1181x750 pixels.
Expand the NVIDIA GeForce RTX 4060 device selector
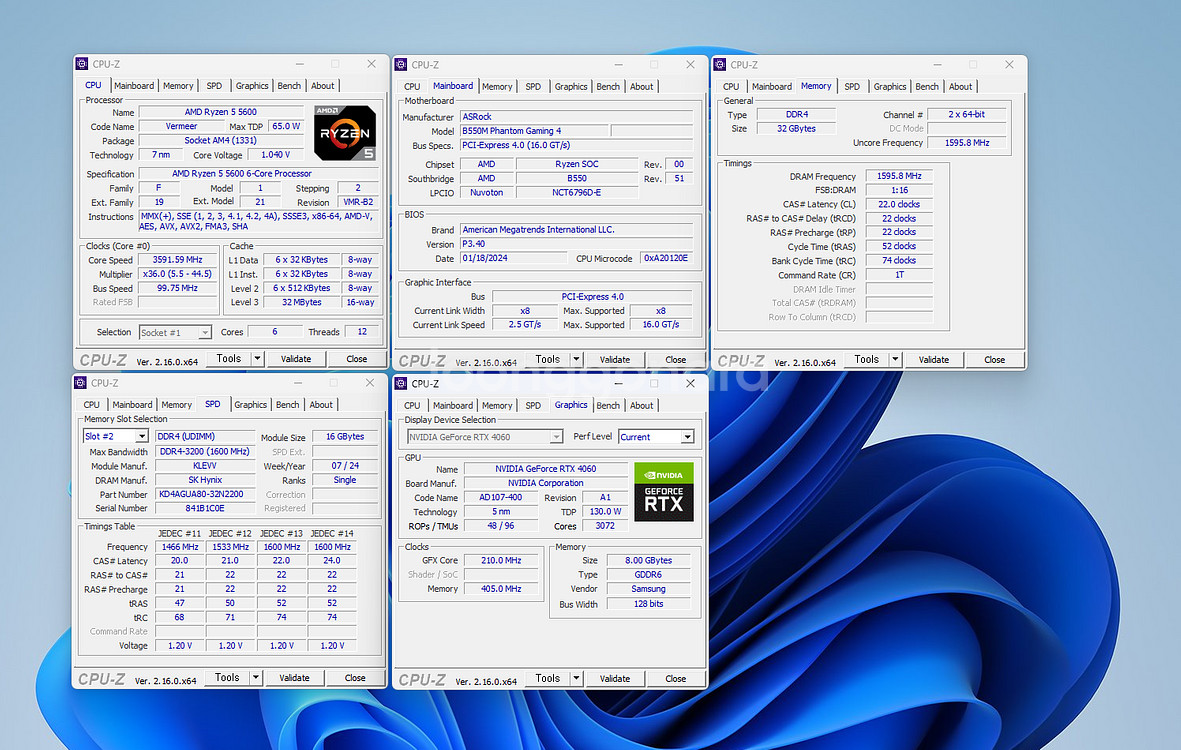(556, 437)
